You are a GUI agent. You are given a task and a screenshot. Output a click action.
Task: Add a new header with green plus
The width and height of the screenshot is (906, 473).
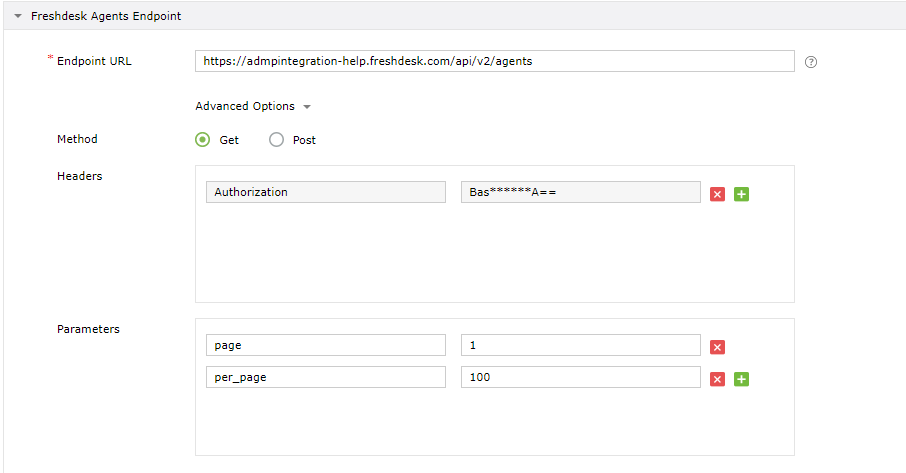tap(741, 194)
